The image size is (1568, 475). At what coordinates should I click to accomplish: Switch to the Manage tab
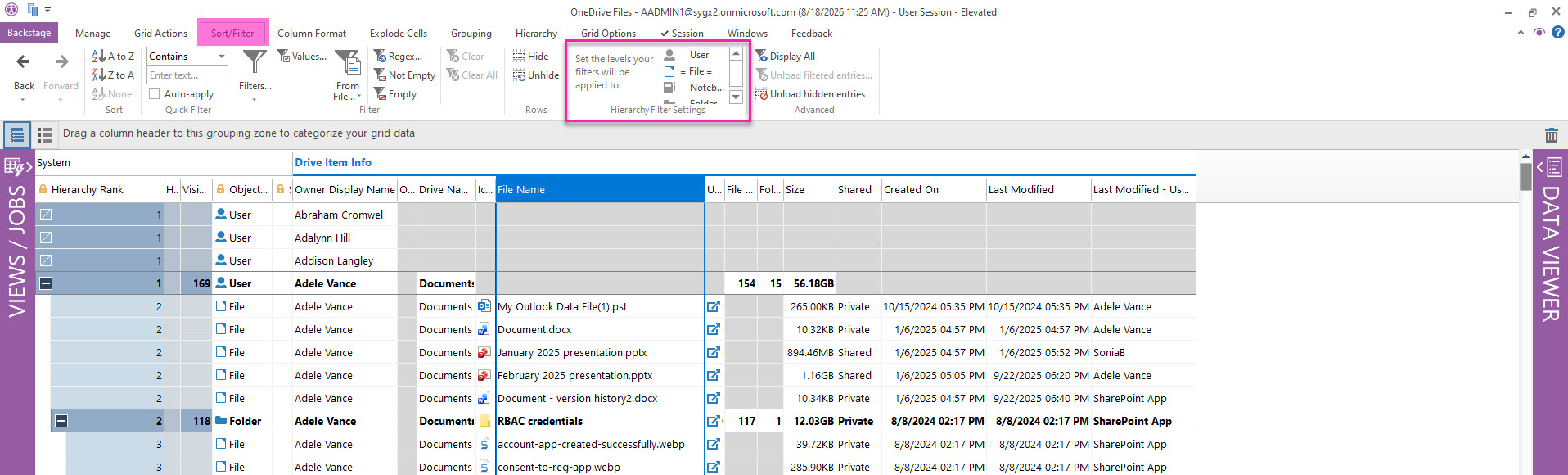point(92,34)
